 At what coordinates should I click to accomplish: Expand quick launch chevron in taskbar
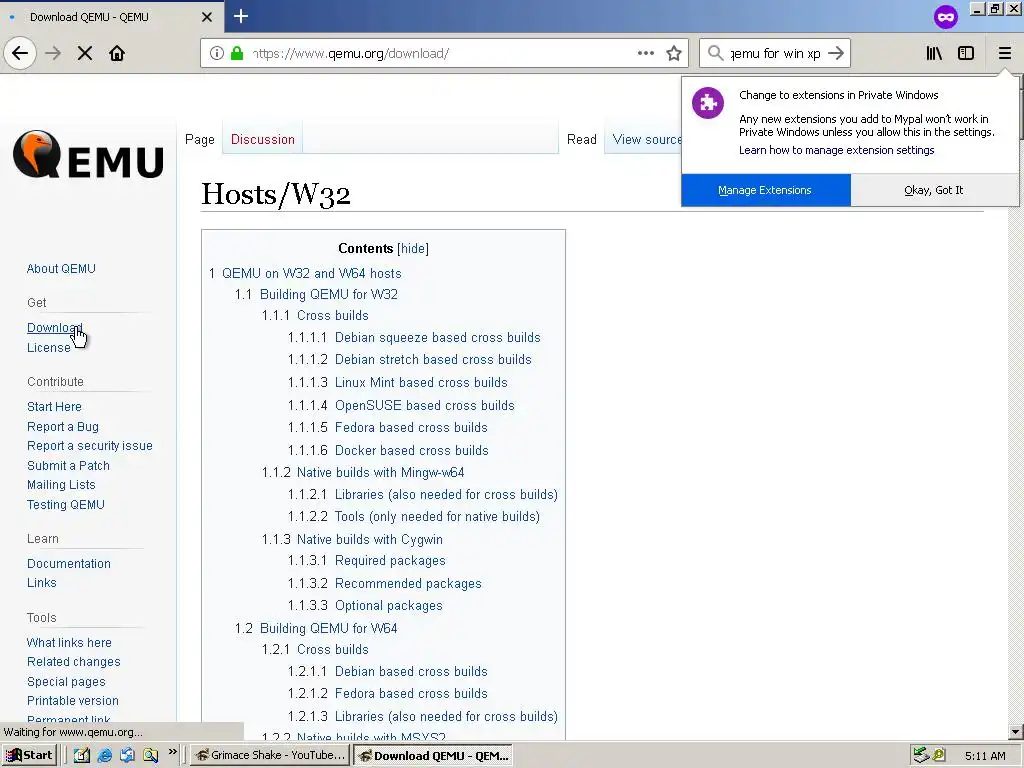[x=172, y=752]
